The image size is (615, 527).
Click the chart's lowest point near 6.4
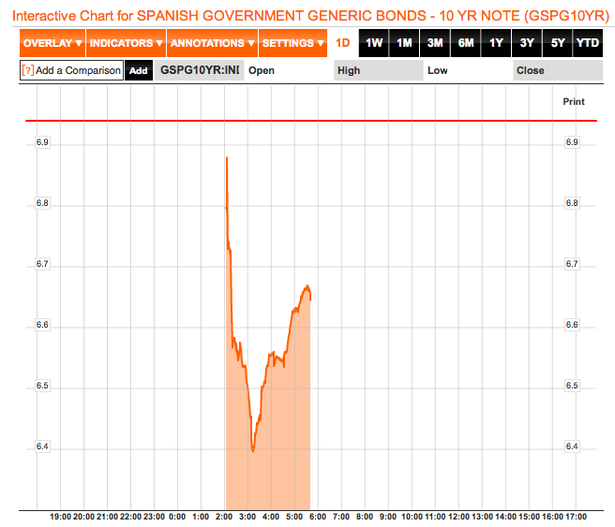pos(253,451)
